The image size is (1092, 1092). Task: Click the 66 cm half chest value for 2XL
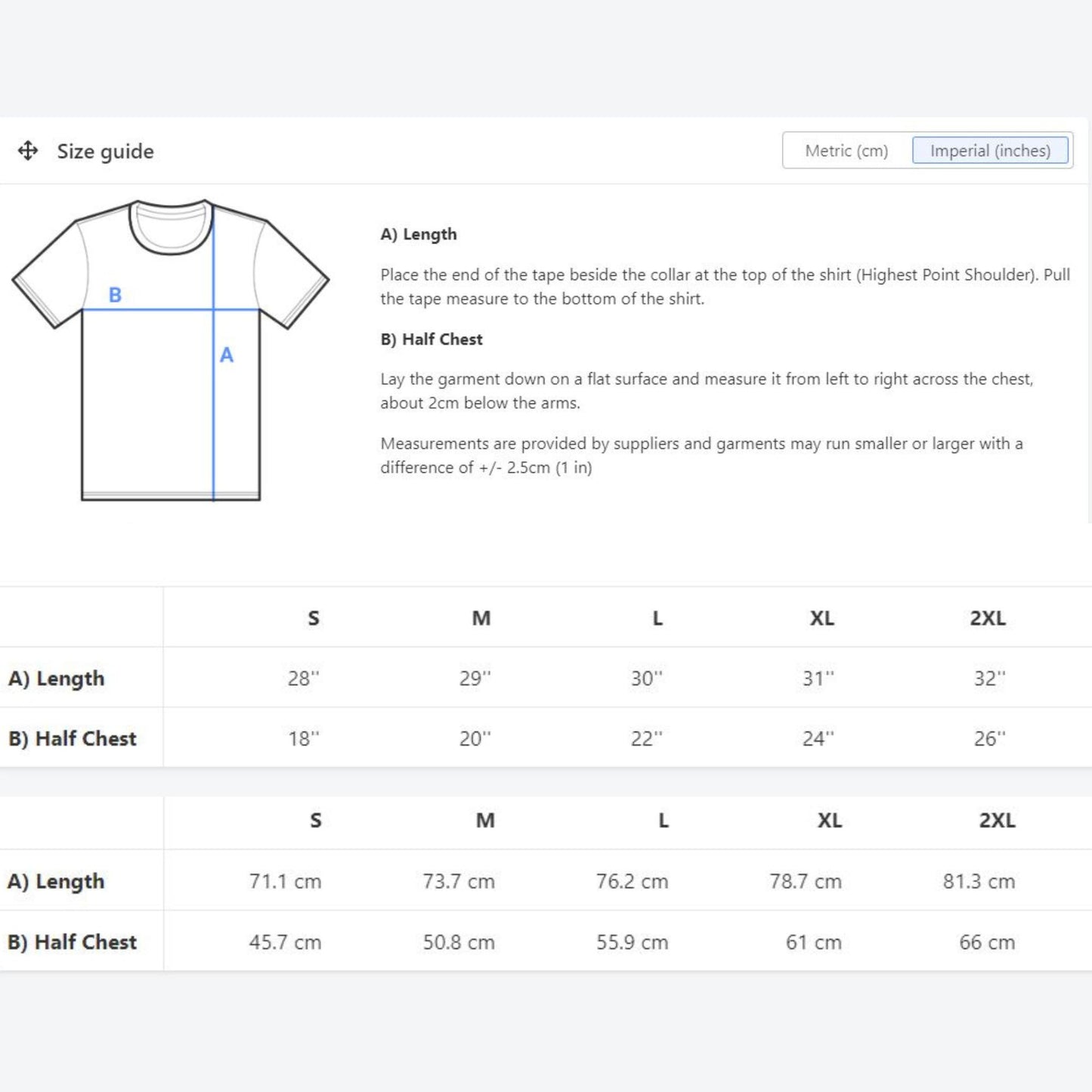(987, 942)
